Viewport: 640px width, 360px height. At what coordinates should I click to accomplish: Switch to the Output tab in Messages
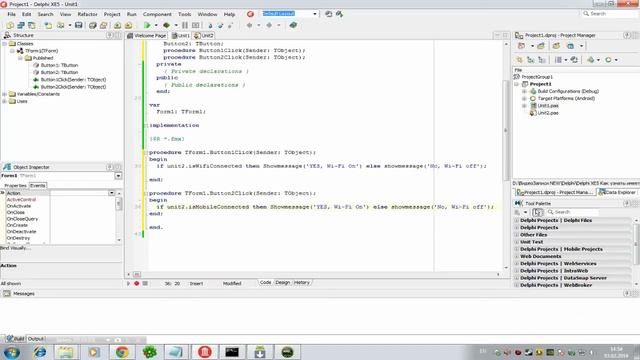point(36,339)
